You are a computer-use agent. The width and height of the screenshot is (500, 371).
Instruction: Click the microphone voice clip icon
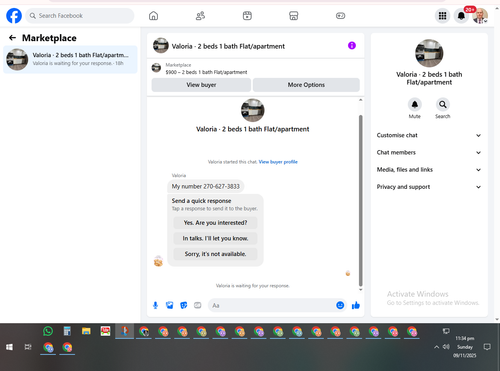point(155,305)
